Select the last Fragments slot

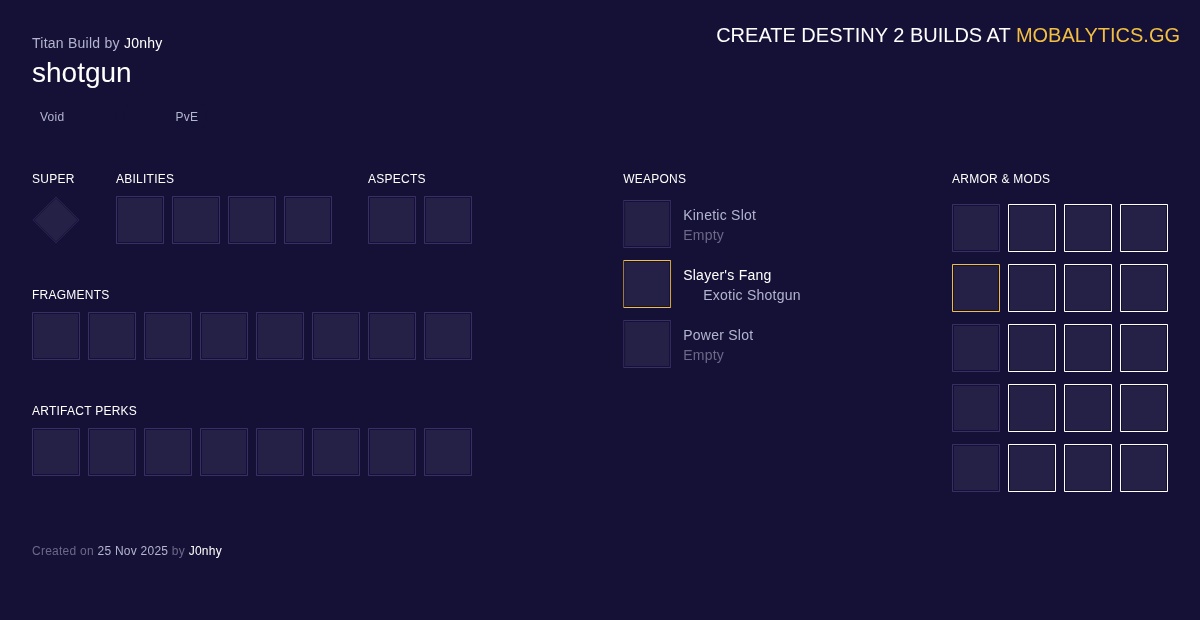click(448, 336)
